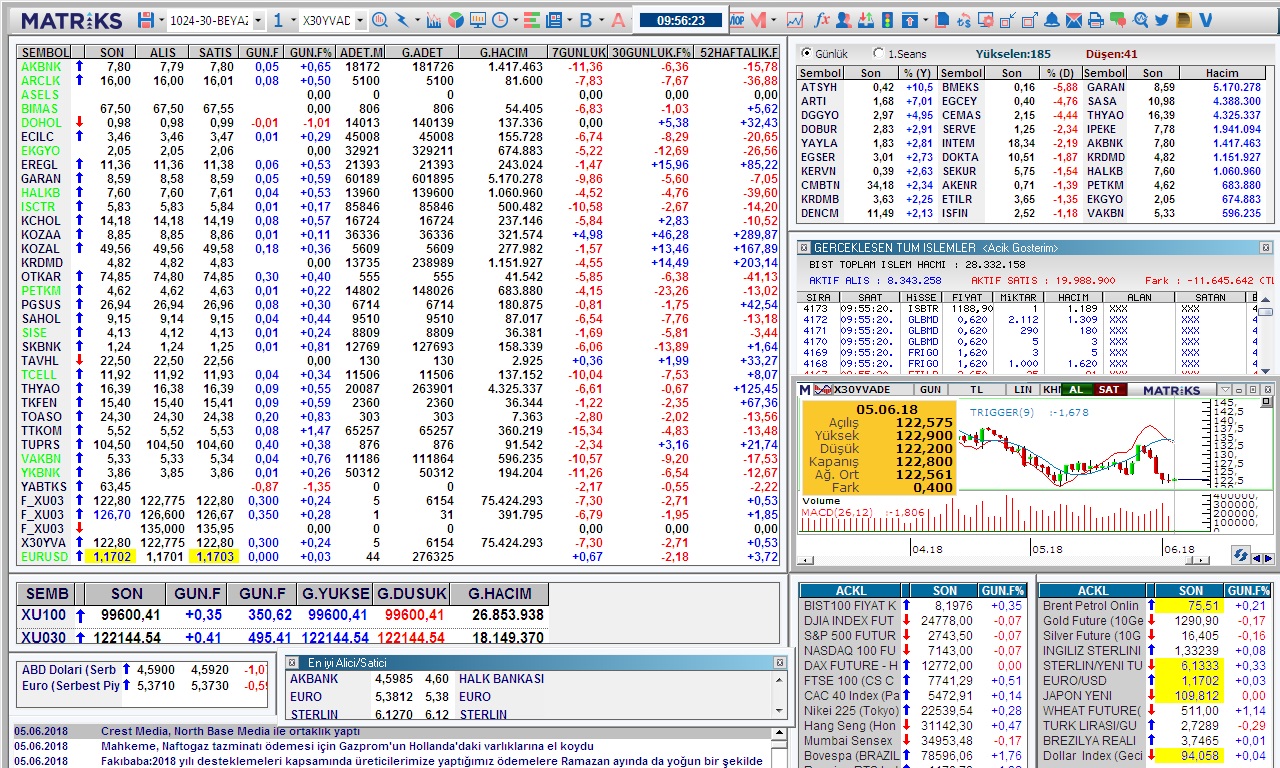Viewport: 1280px width, 768px height.
Task: Select the THYAO row in watchlist
Action: [399, 389]
